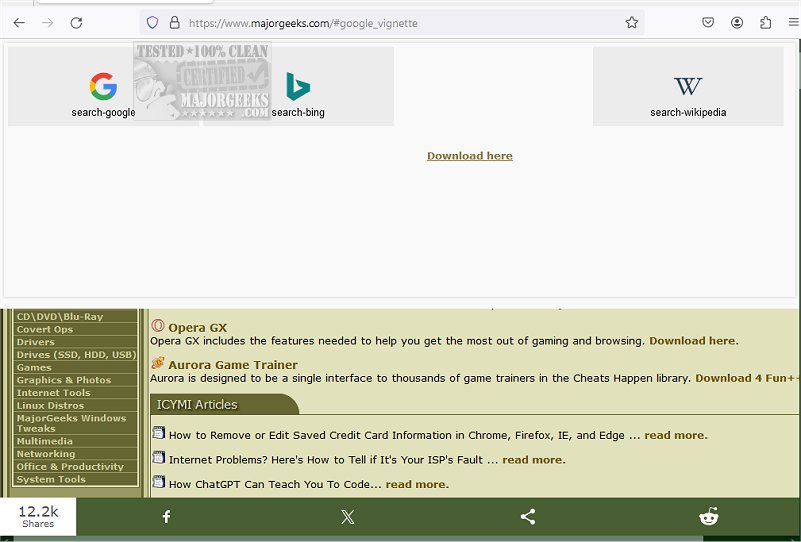
Task: Share to Reddit from the bottom bar
Action: [x=709, y=517]
